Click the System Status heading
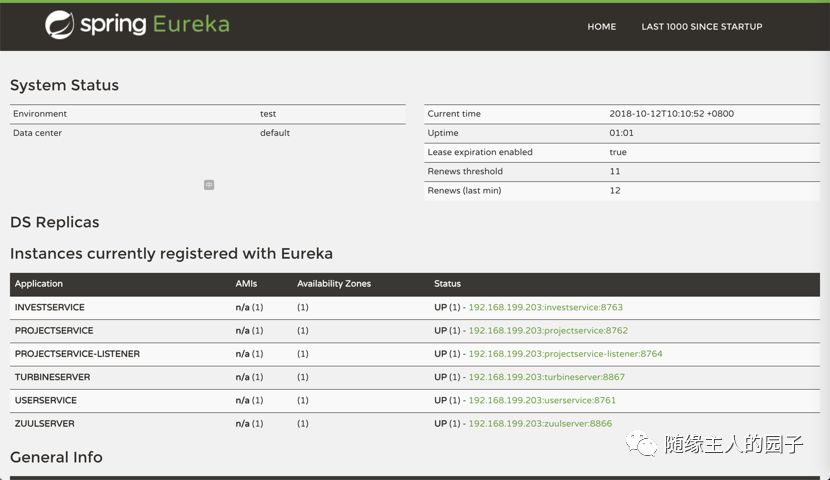The image size is (830, 480). tap(65, 85)
